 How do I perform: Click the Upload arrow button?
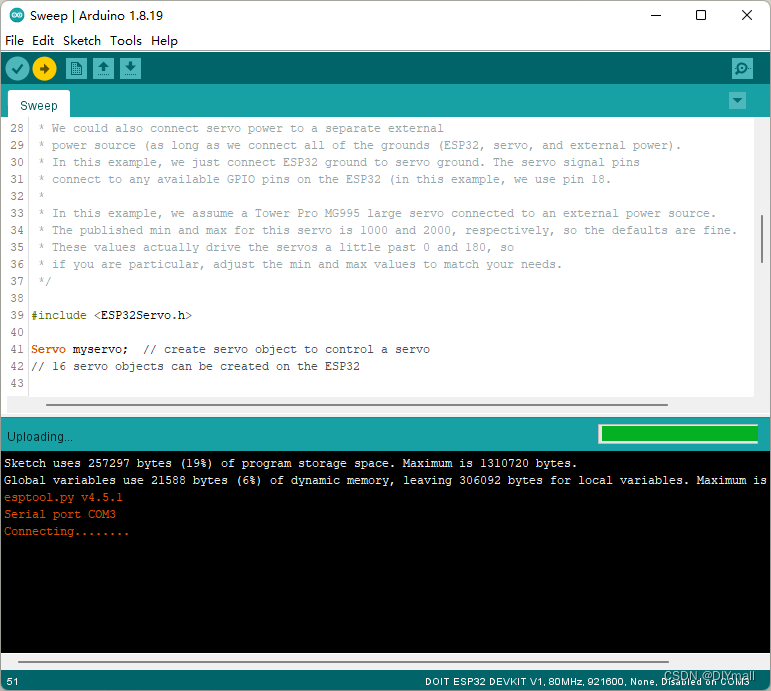point(44,69)
